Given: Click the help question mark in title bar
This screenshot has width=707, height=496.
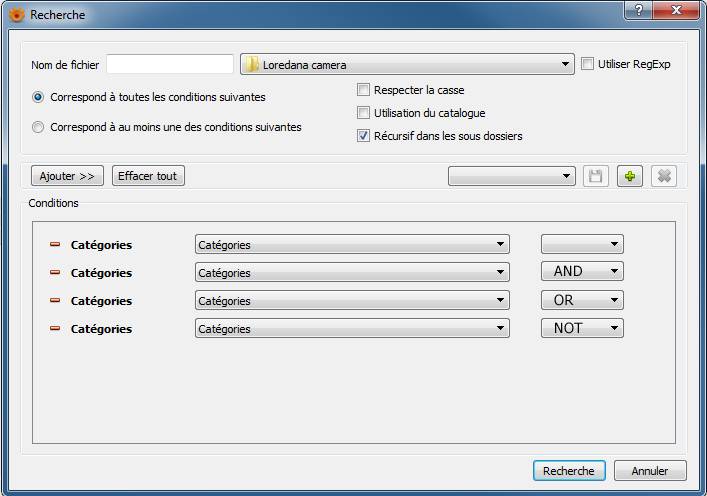Looking at the screenshot, I should tap(639, 10).
